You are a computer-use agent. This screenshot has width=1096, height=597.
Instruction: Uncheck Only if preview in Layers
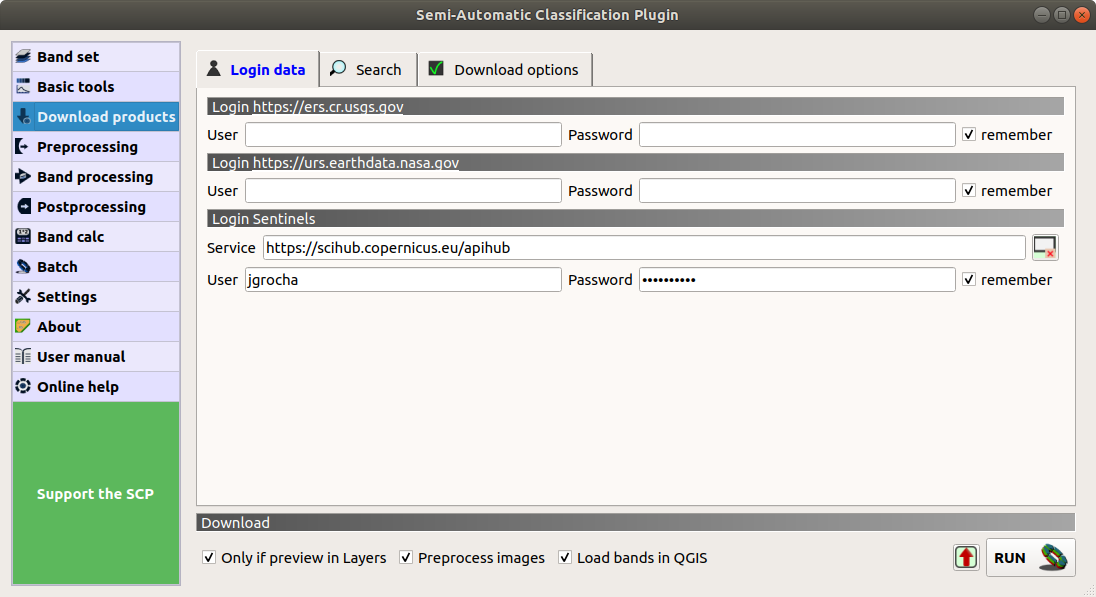tap(209, 558)
